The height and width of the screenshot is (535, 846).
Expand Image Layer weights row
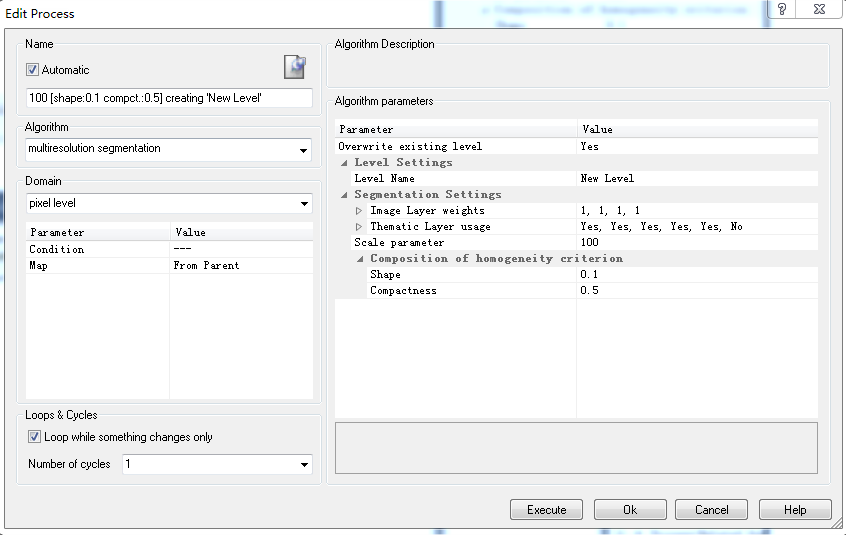pyautogui.click(x=359, y=211)
